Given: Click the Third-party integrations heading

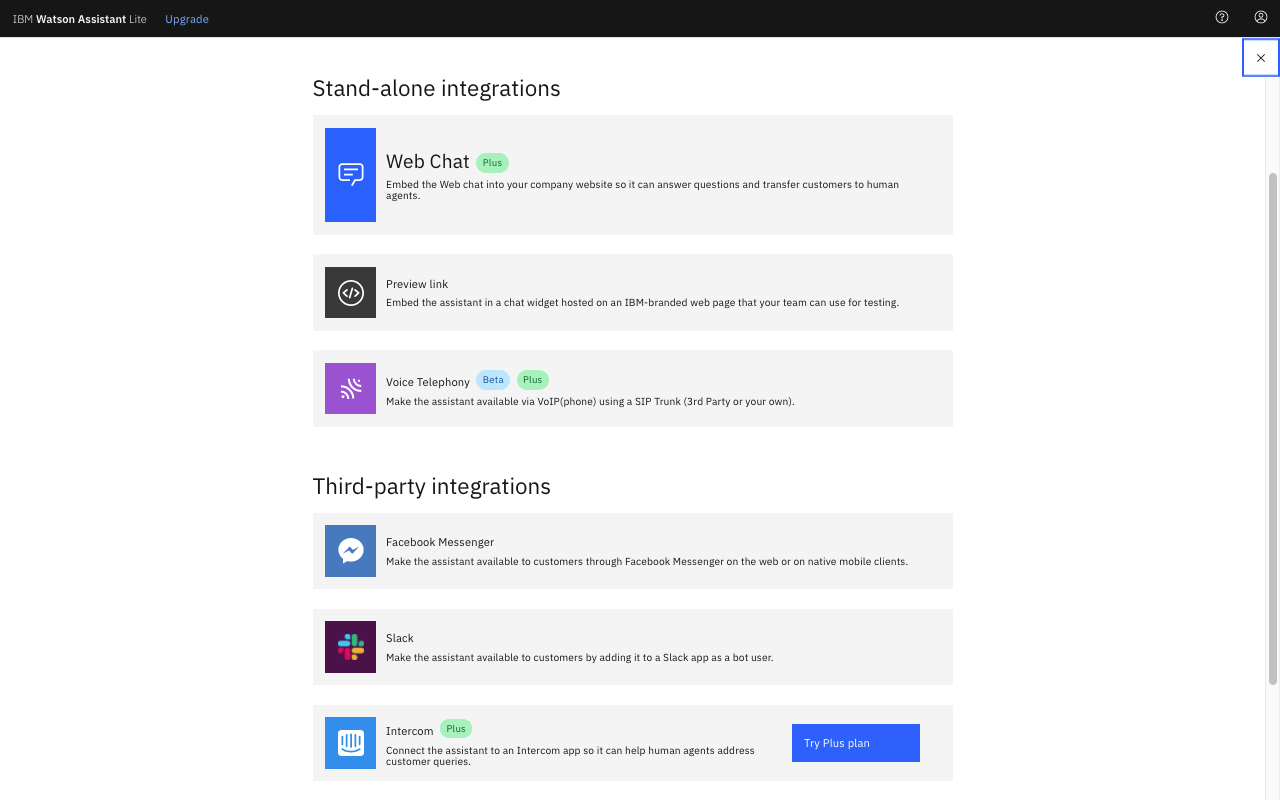Looking at the screenshot, I should tap(431, 486).
